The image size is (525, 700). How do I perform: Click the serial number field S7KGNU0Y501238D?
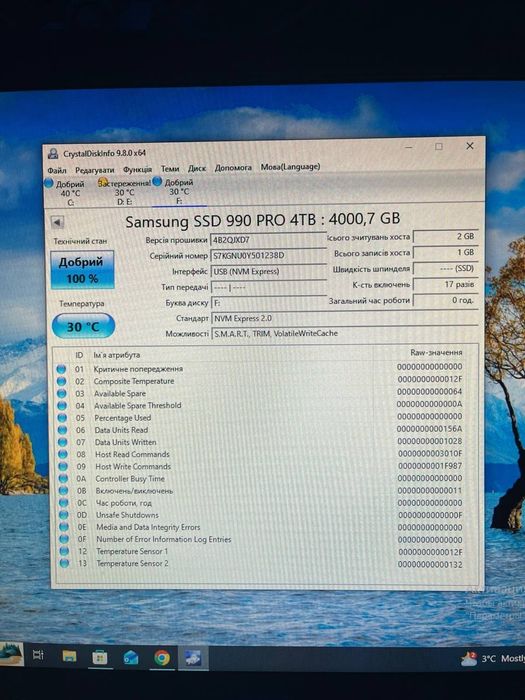tap(268, 256)
